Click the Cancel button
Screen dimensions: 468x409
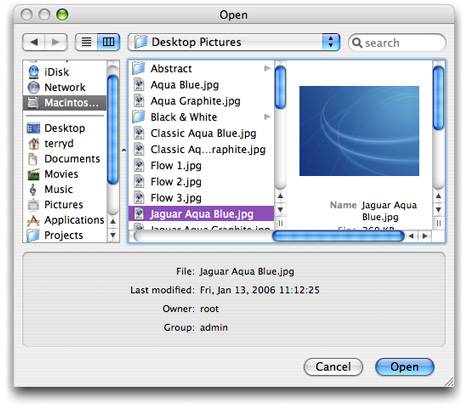pos(333,367)
